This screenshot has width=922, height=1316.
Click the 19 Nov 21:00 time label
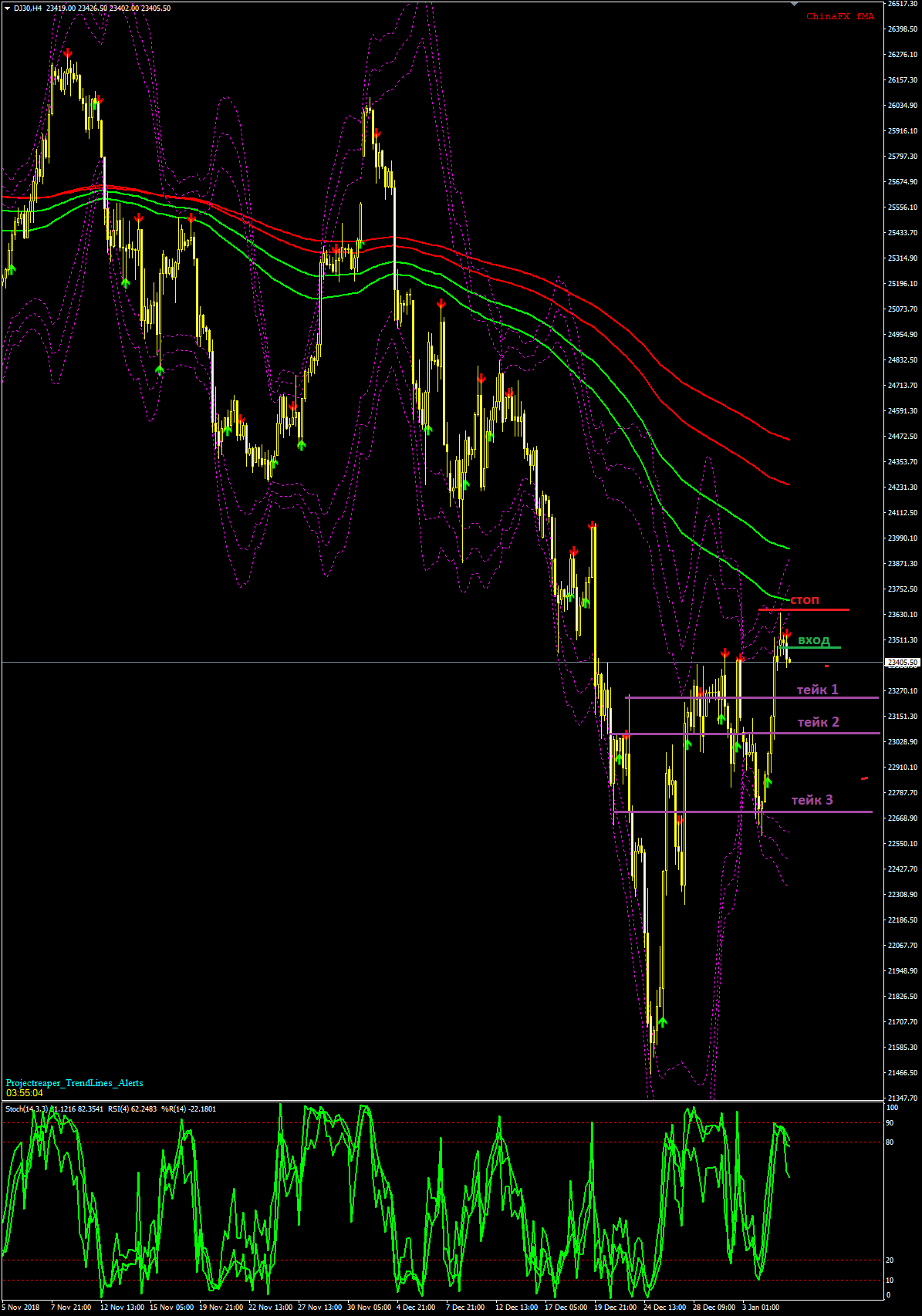click(x=221, y=1308)
